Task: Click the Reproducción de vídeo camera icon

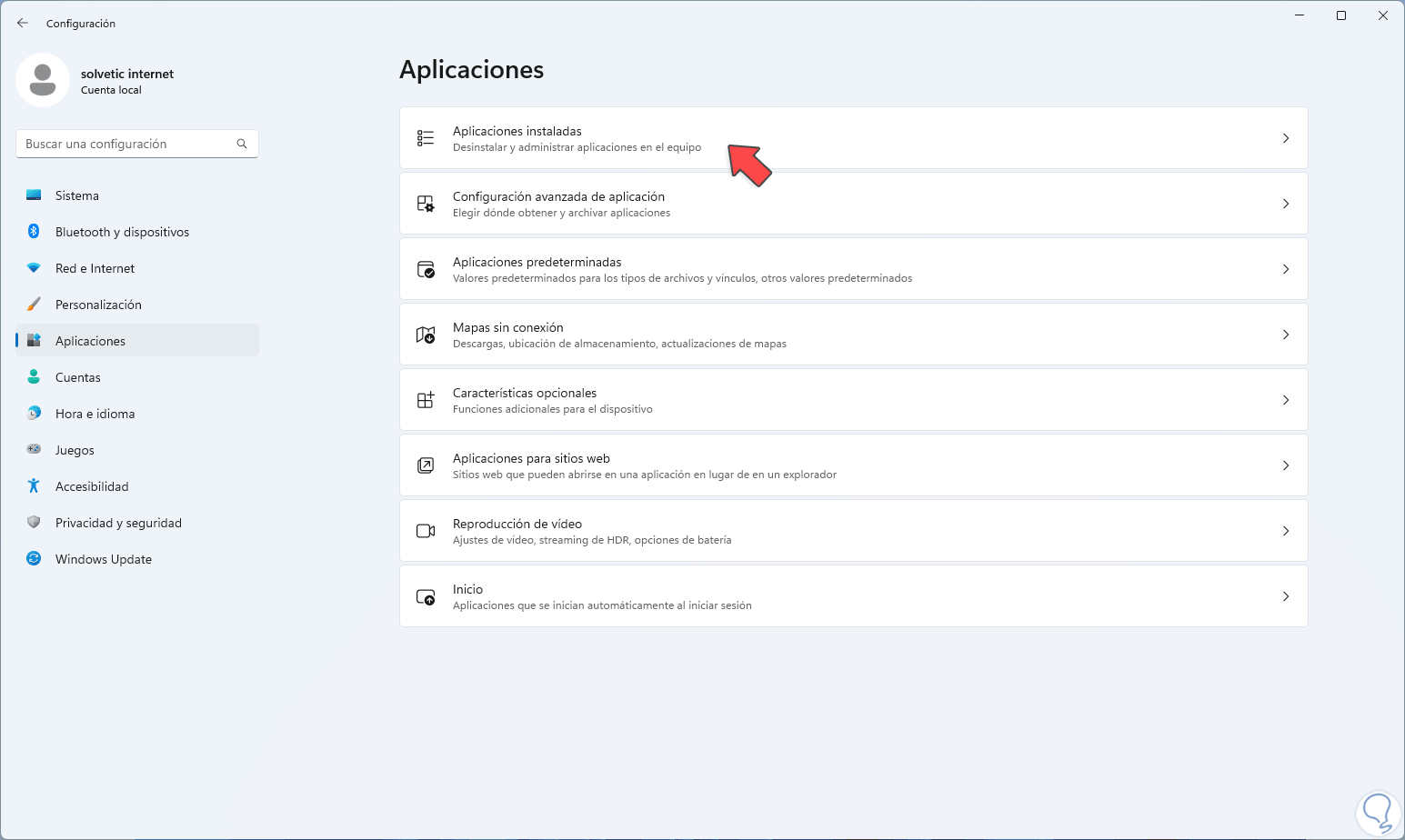Action: point(426,531)
